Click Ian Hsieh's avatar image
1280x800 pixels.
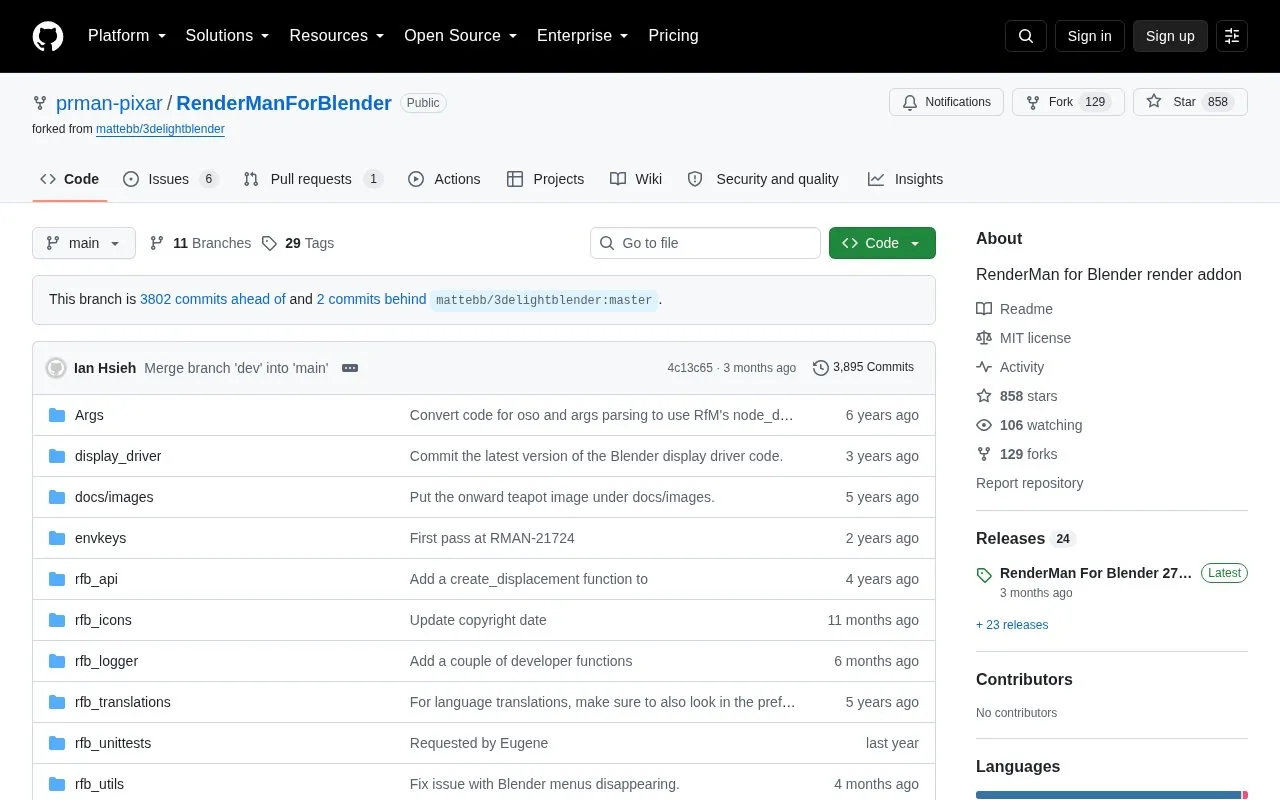click(x=56, y=368)
